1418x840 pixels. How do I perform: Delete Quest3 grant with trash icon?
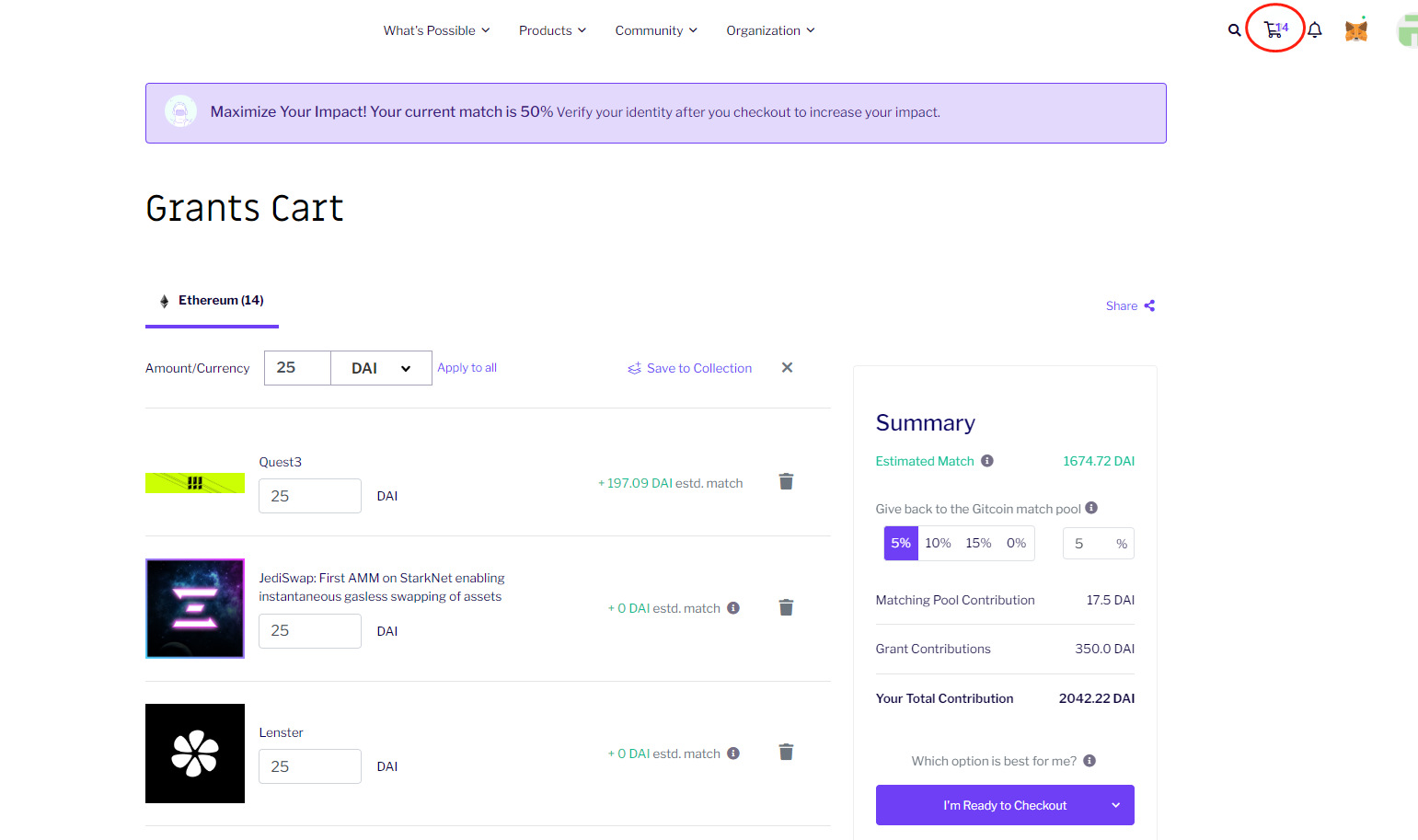786,482
